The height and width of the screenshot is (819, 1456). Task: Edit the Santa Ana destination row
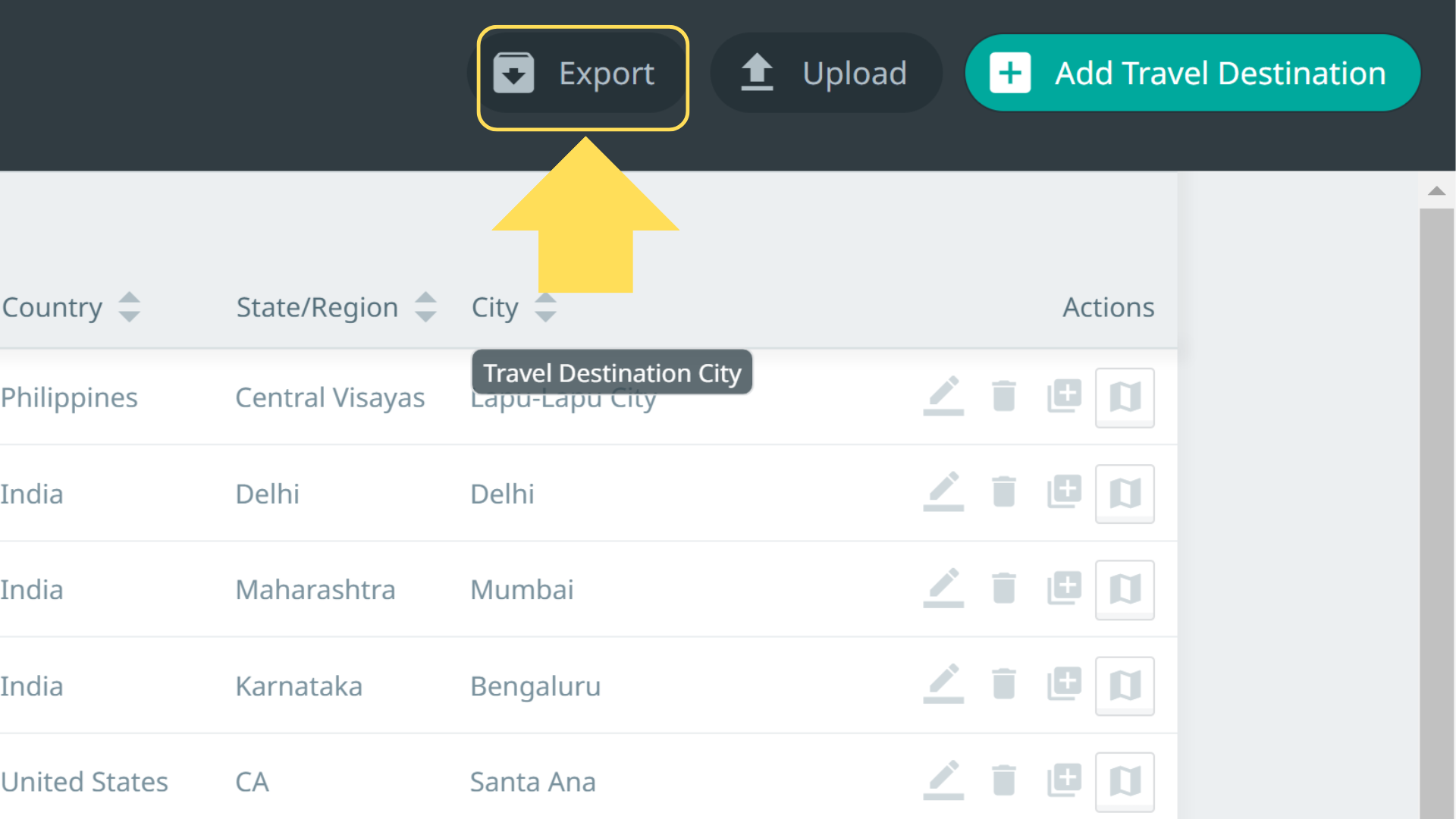click(x=943, y=780)
